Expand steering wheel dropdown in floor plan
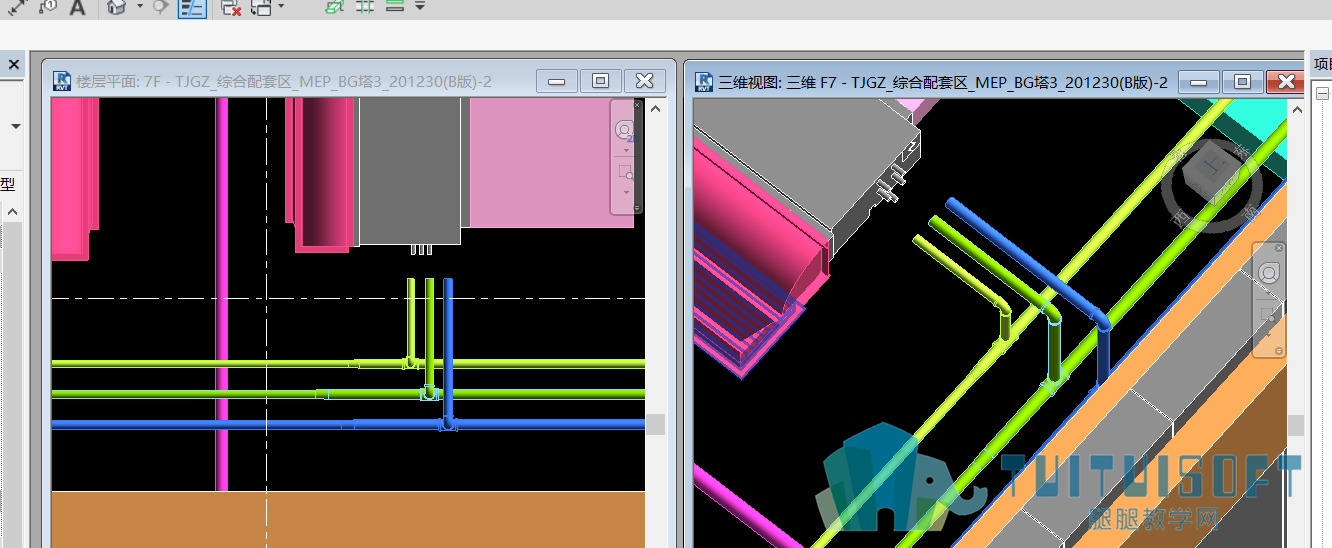The image size is (1332, 548). pyautogui.click(x=626, y=149)
